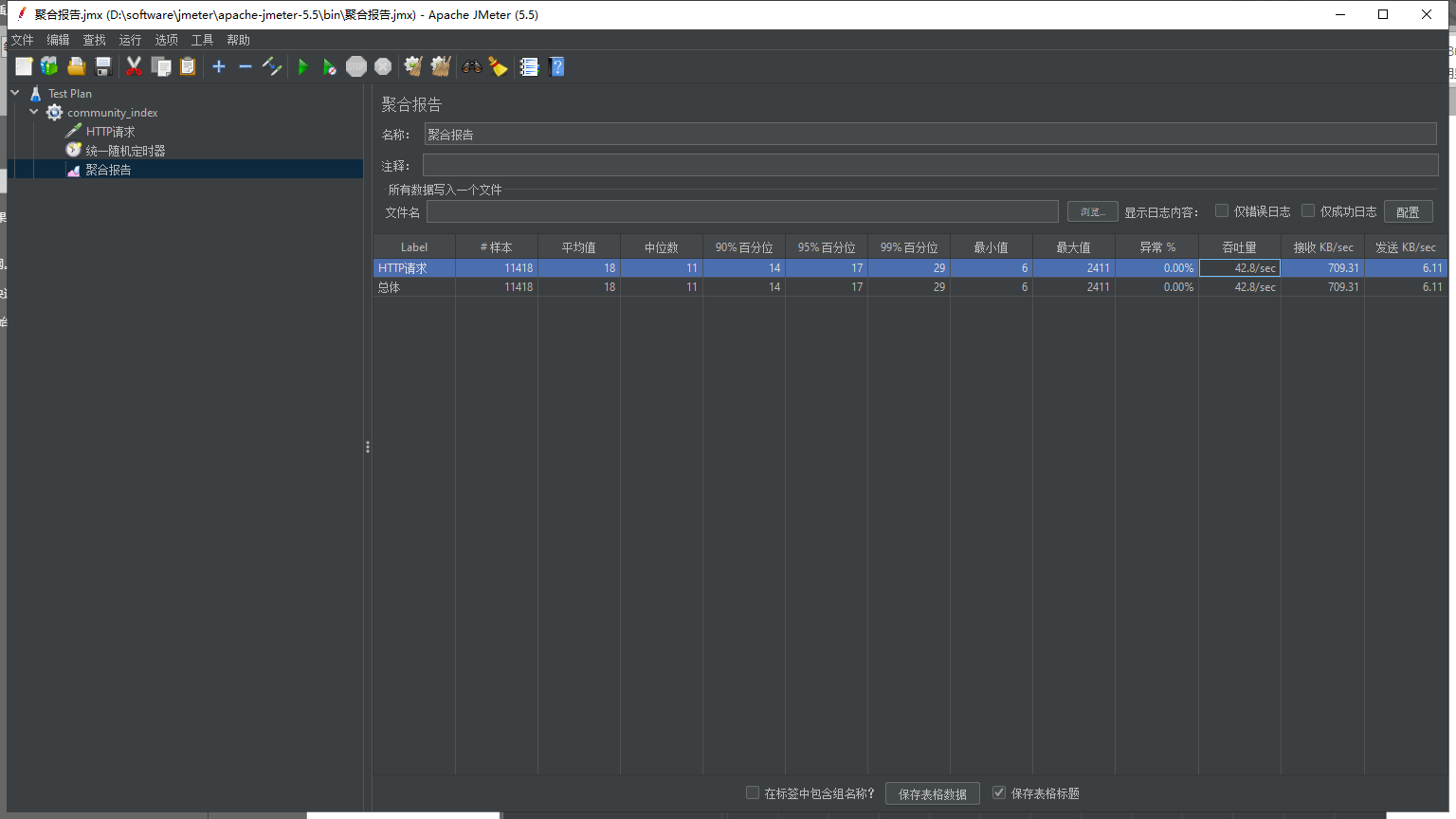Click the Label column header

pos(414,246)
